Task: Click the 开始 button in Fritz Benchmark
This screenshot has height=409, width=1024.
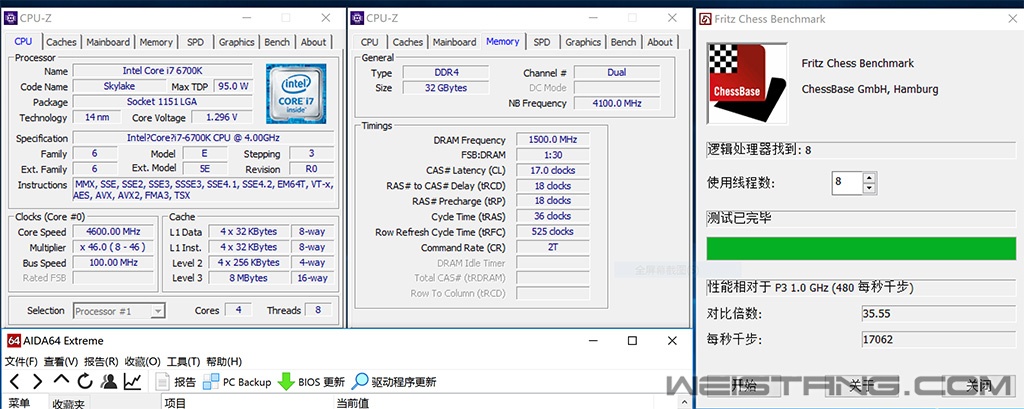Action: coord(744,385)
